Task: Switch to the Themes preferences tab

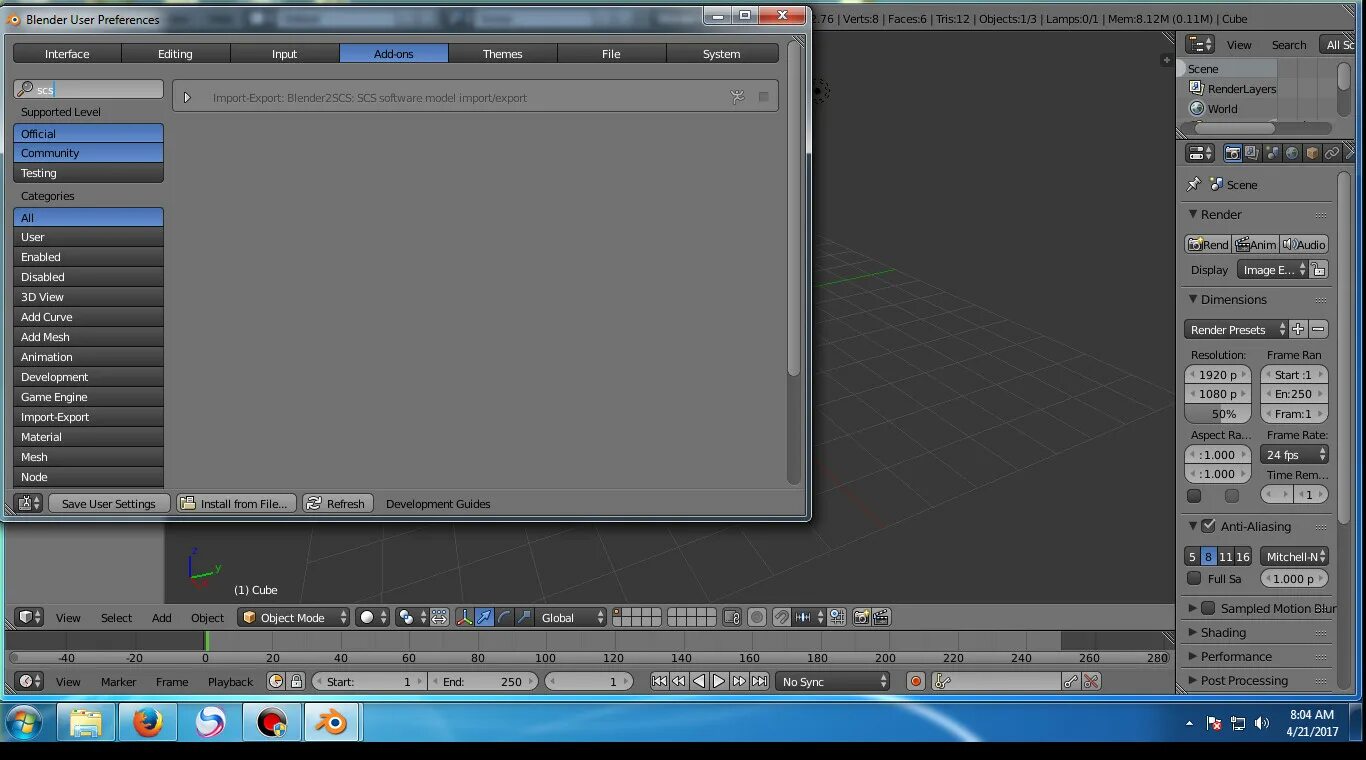Action: (503, 54)
